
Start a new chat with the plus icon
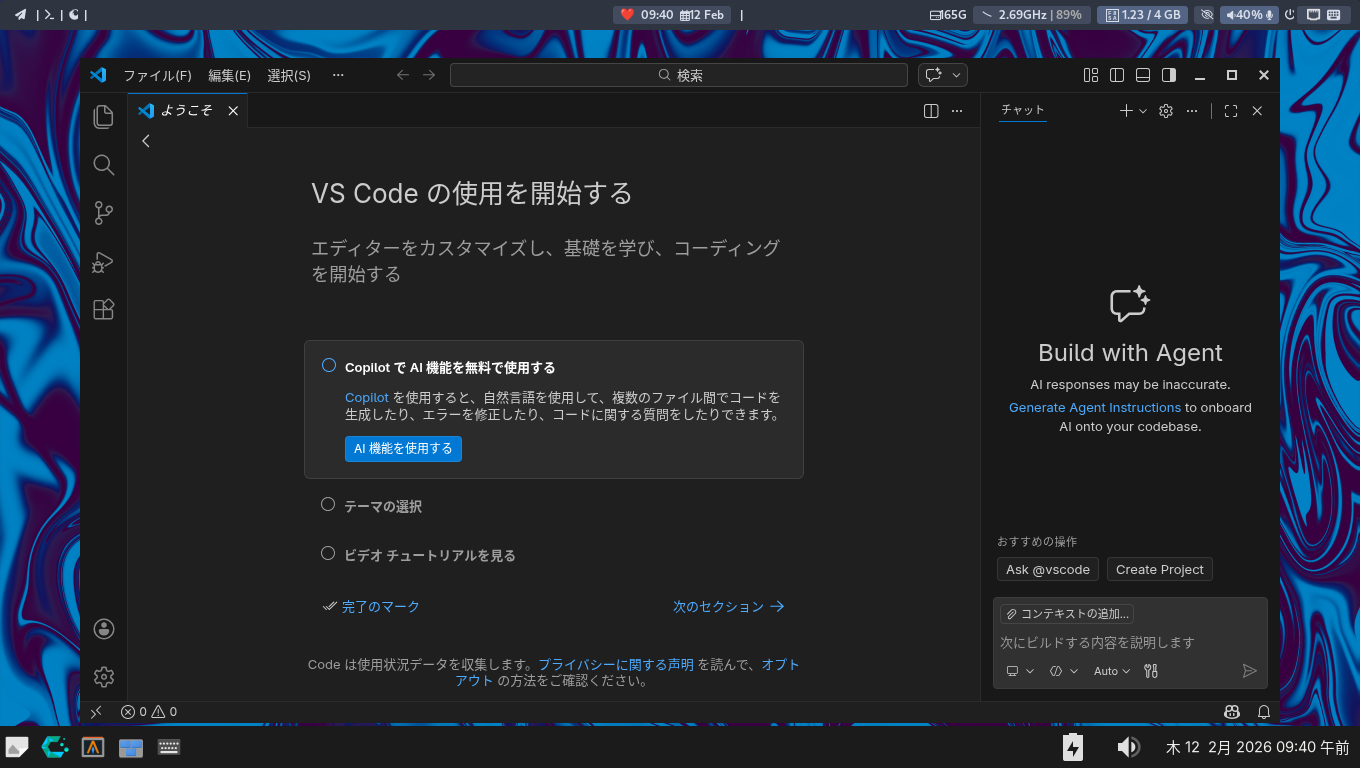coord(1126,111)
